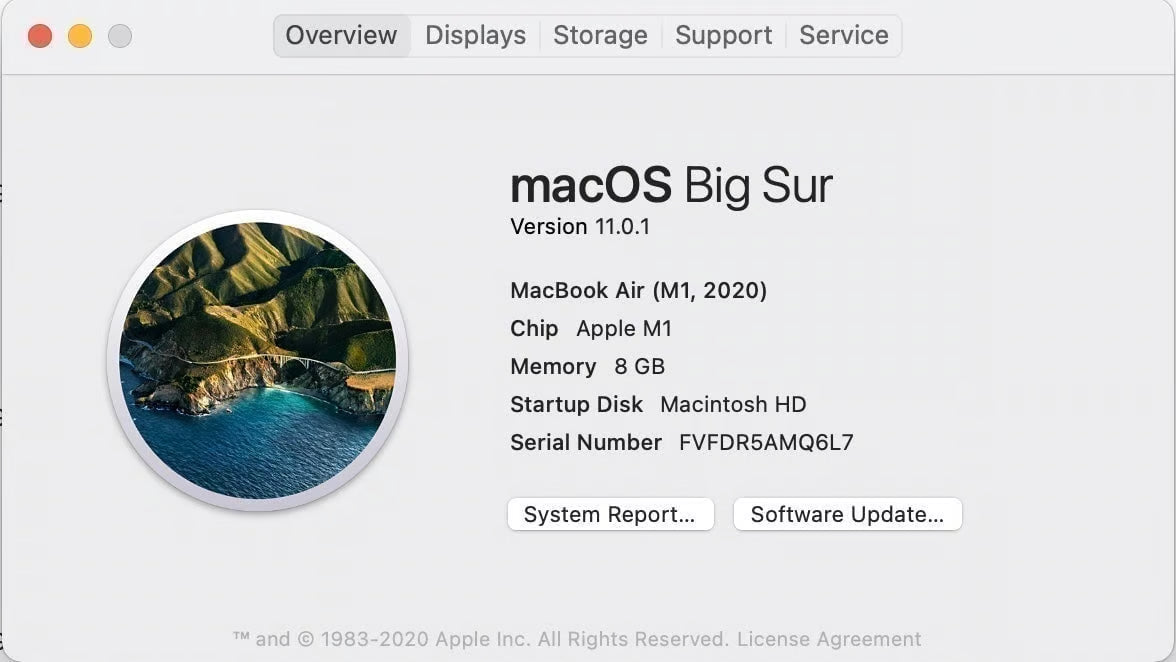
Task: Click the Macintosh HD startup disk label
Action: [x=732, y=404]
